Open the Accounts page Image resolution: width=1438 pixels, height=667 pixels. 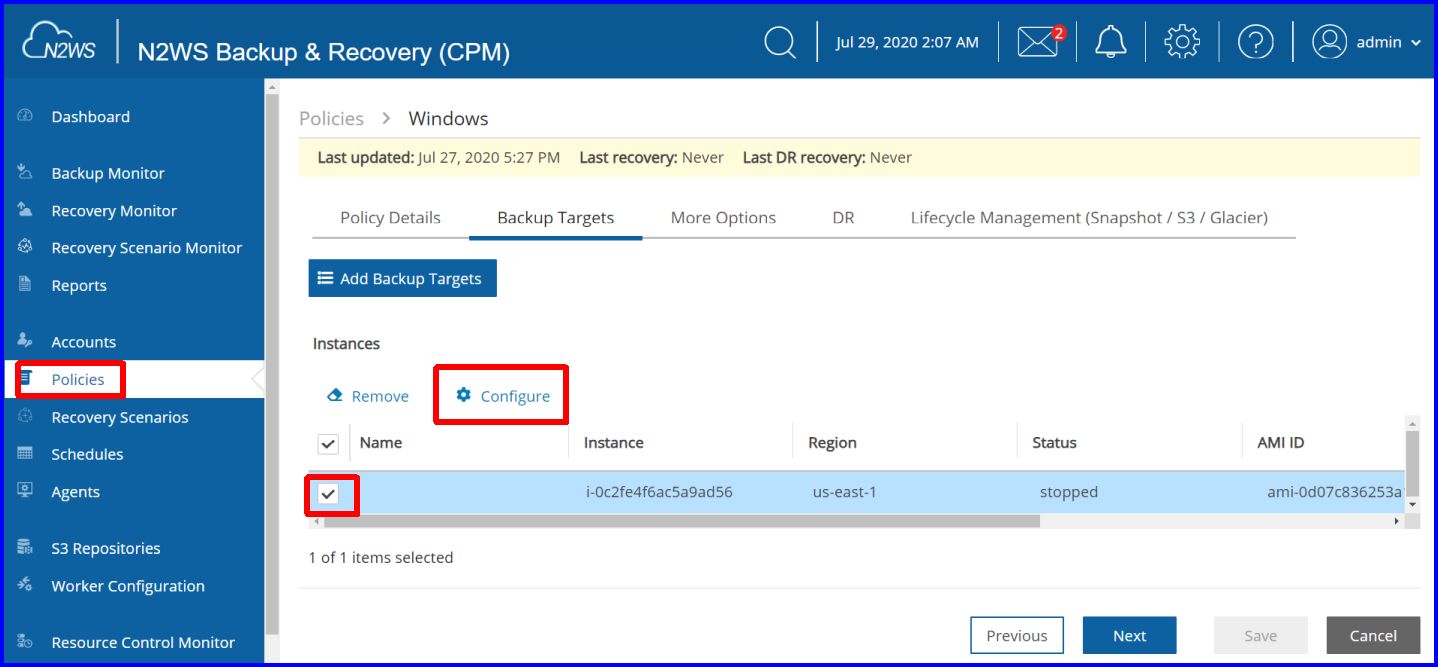pos(83,341)
